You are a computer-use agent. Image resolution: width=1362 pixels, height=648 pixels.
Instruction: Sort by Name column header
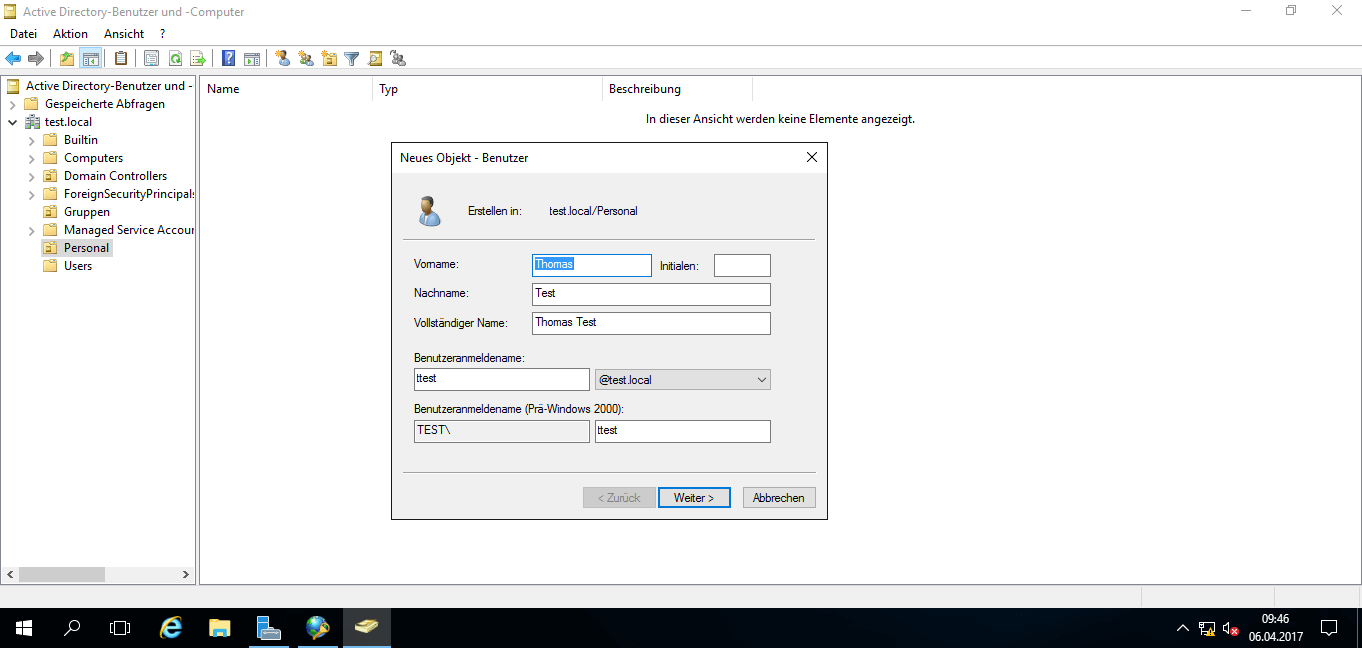pos(286,89)
